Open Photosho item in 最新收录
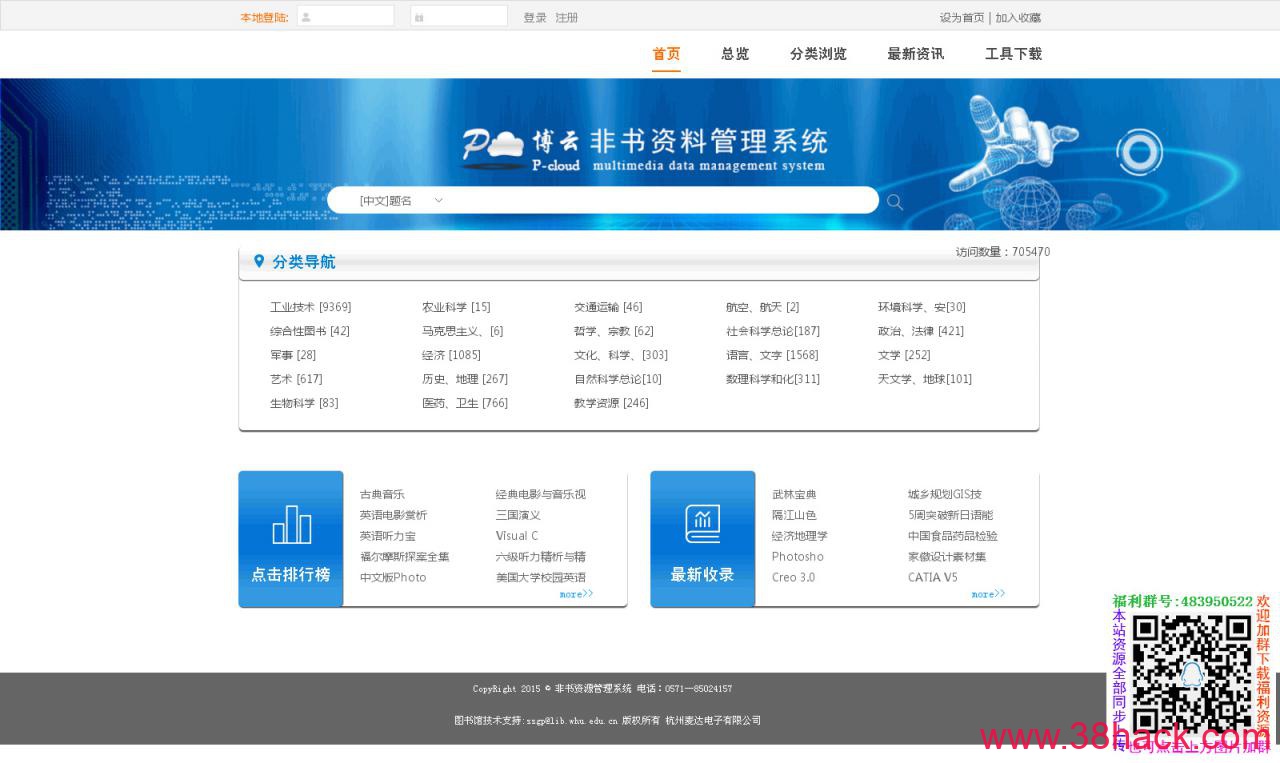The height and width of the screenshot is (763, 1280). tap(797, 557)
